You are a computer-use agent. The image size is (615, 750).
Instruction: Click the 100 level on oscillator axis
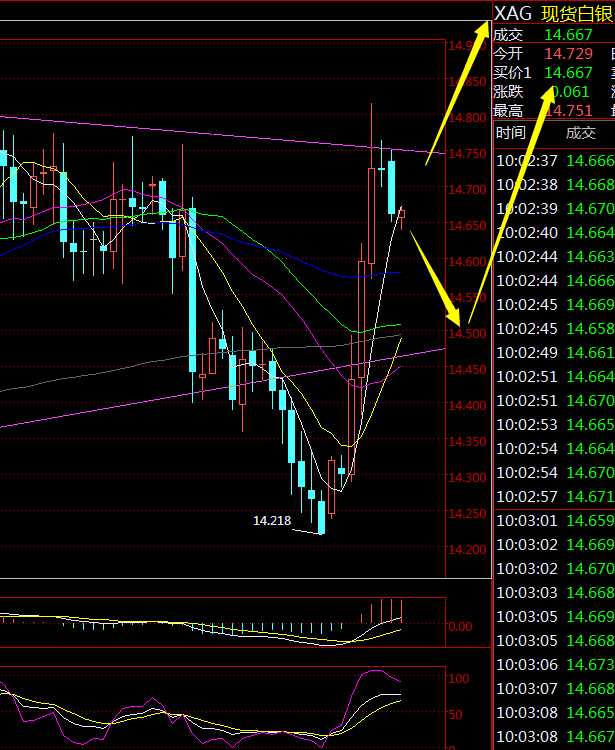(459, 678)
